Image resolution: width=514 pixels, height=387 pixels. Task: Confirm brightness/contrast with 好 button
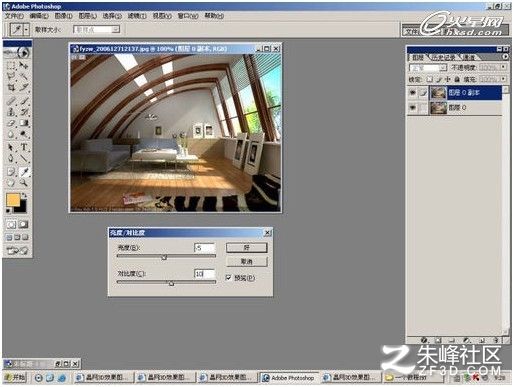(x=247, y=248)
